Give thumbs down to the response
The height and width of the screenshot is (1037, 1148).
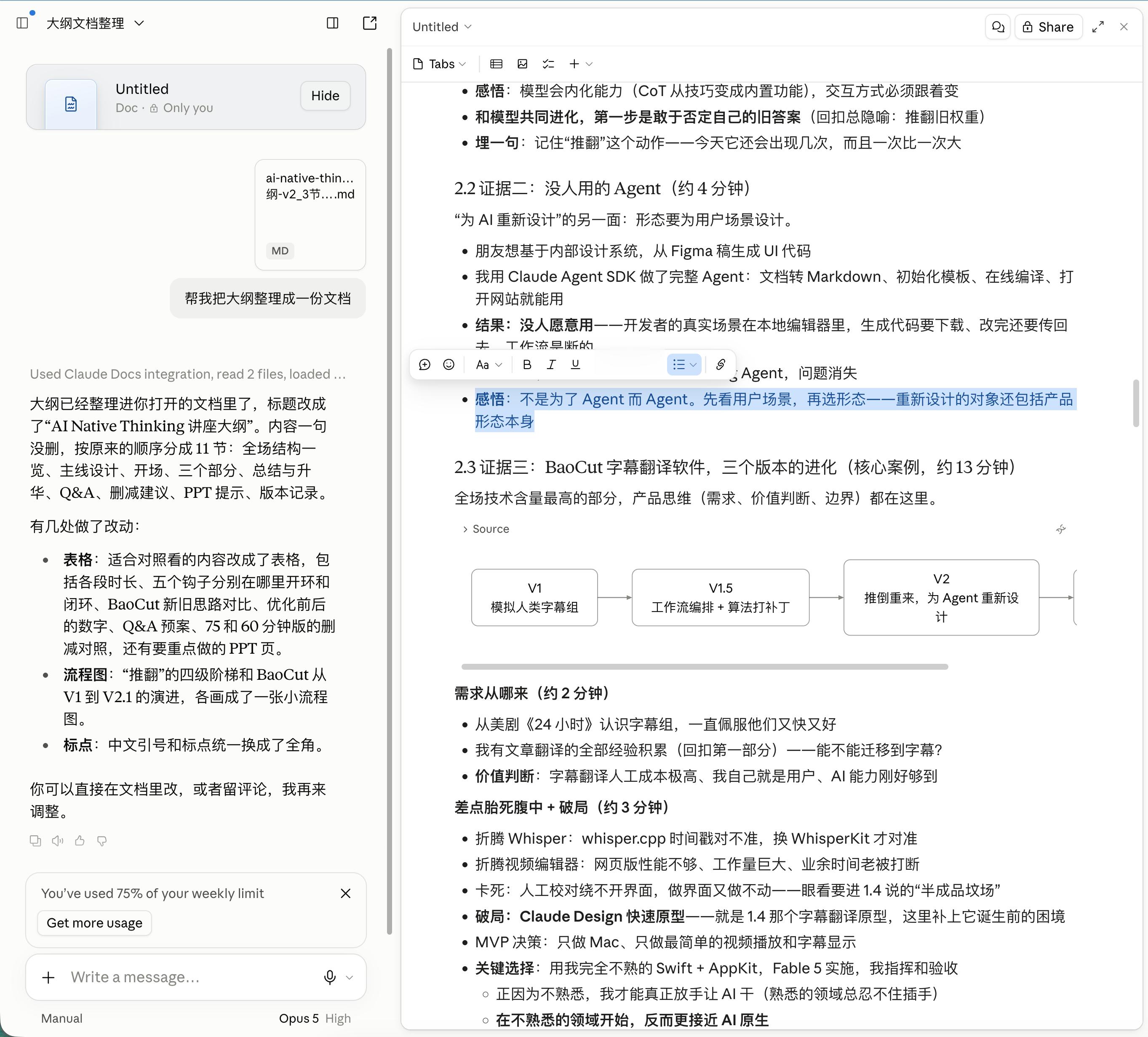(102, 841)
